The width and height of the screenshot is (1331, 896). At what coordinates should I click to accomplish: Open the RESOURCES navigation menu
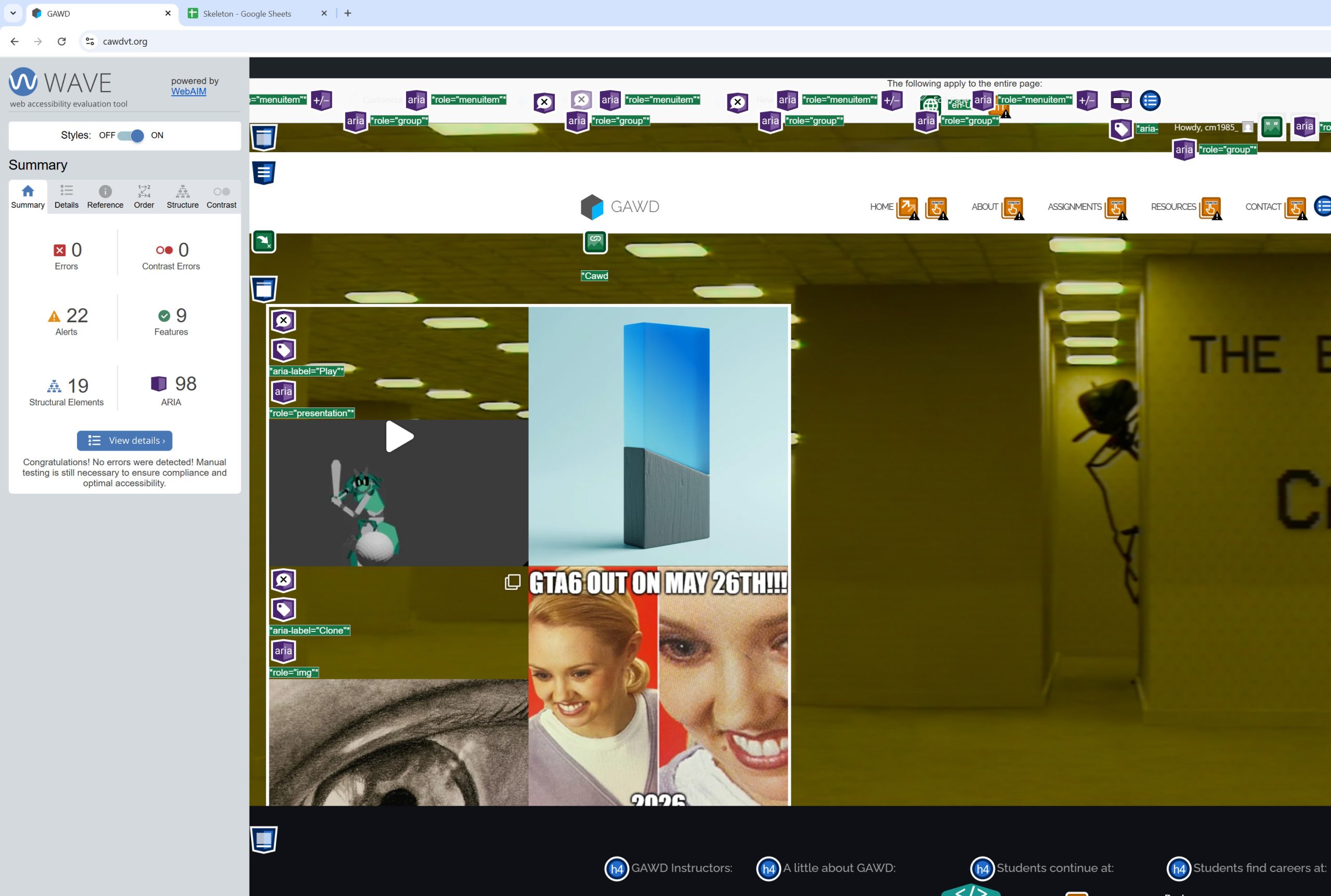(x=1173, y=207)
